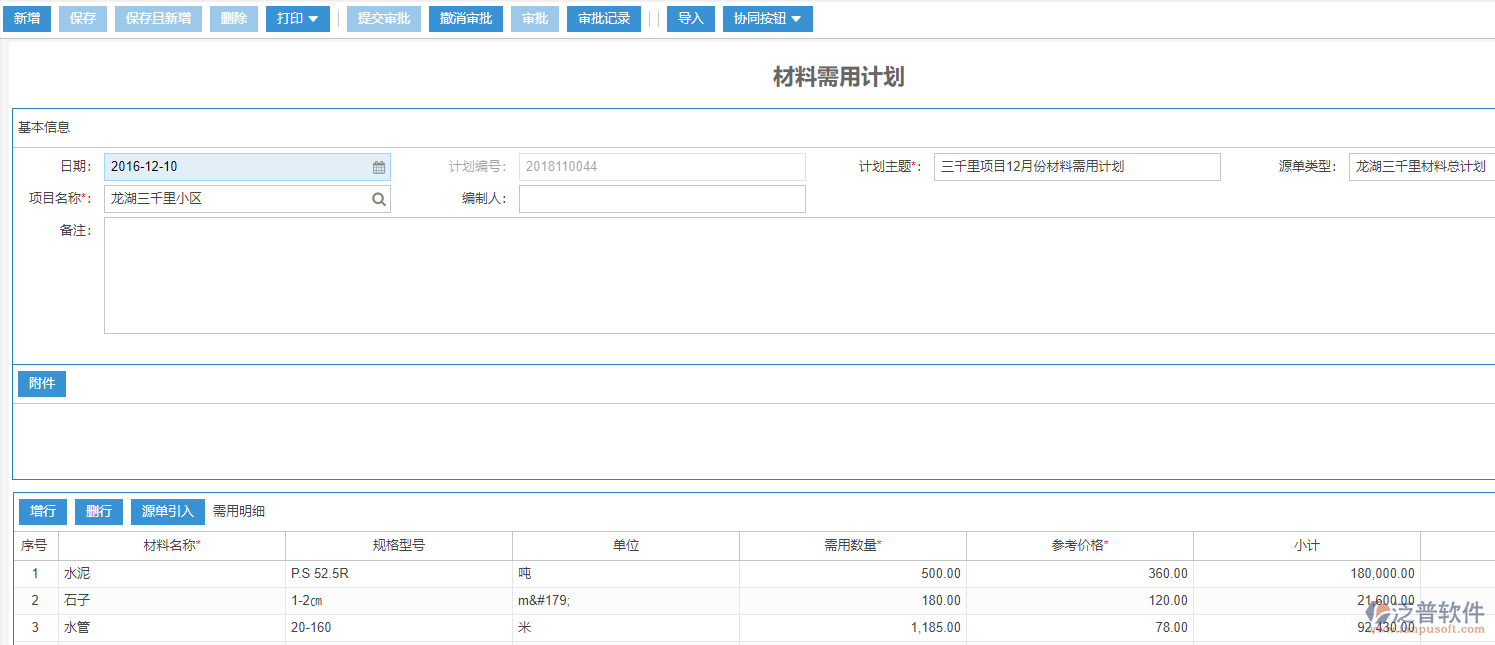Screen dimensions: 1495x645
Task: Click 源单引入 to import source documents
Action: click(x=167, y=511)
